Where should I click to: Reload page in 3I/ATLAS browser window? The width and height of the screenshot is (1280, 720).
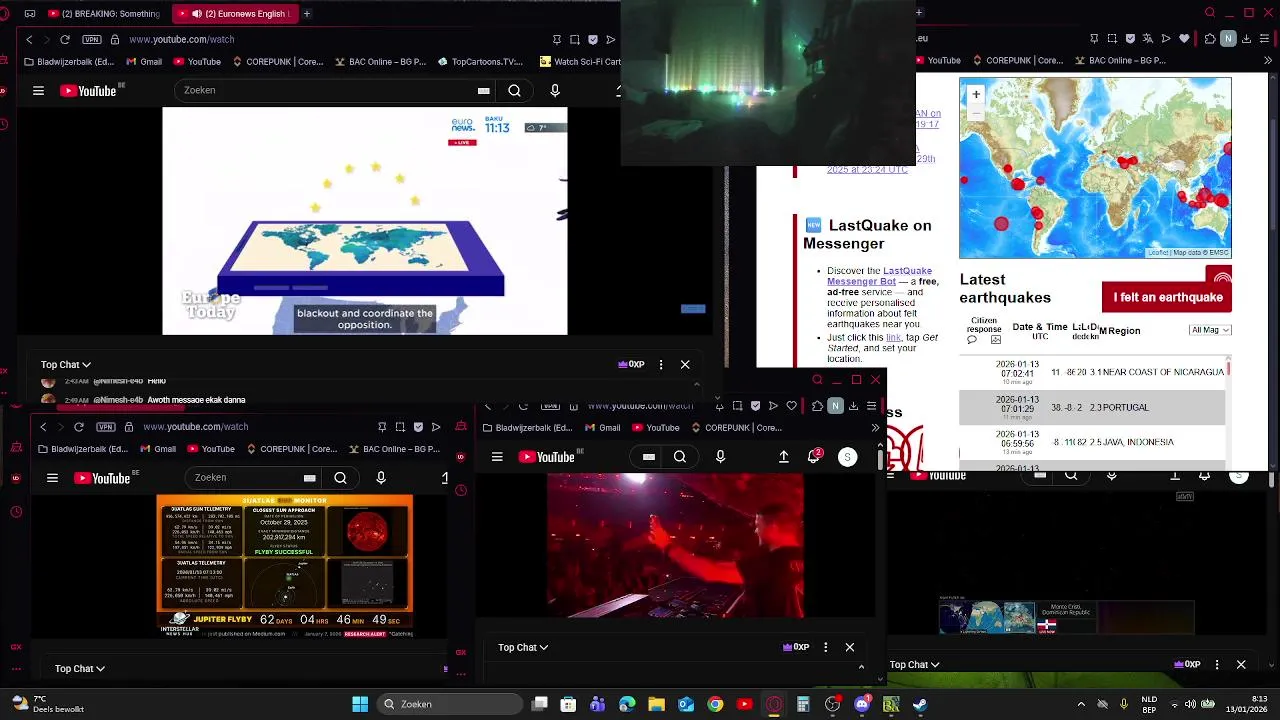click(x=79, y=427)
